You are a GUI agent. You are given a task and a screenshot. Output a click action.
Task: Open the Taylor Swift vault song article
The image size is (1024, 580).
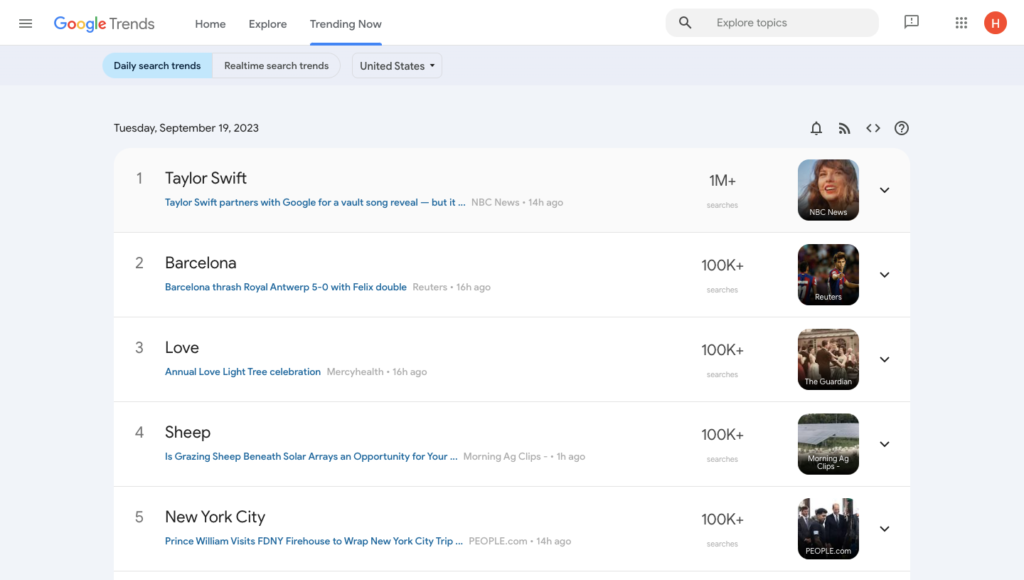[315, 202]
